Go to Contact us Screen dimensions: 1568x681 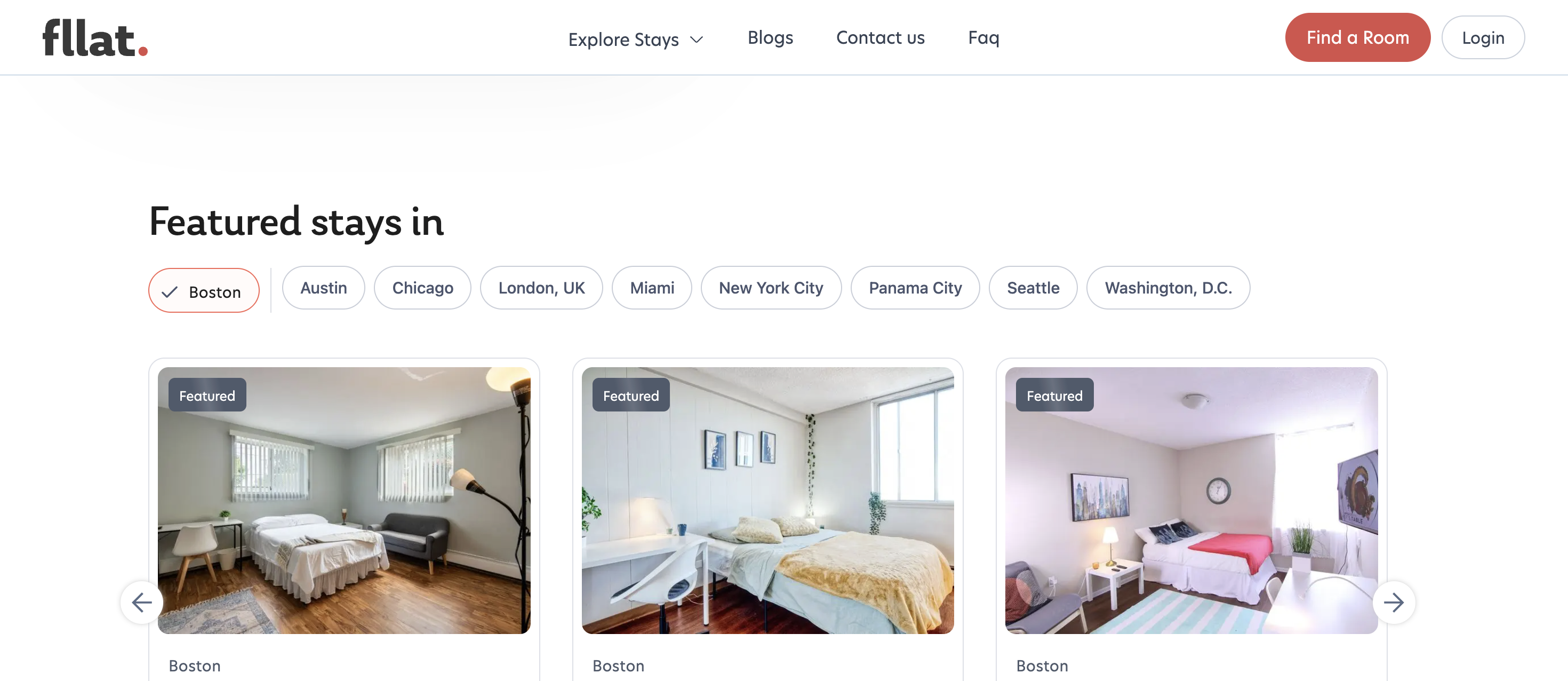(x=880, y=38)
